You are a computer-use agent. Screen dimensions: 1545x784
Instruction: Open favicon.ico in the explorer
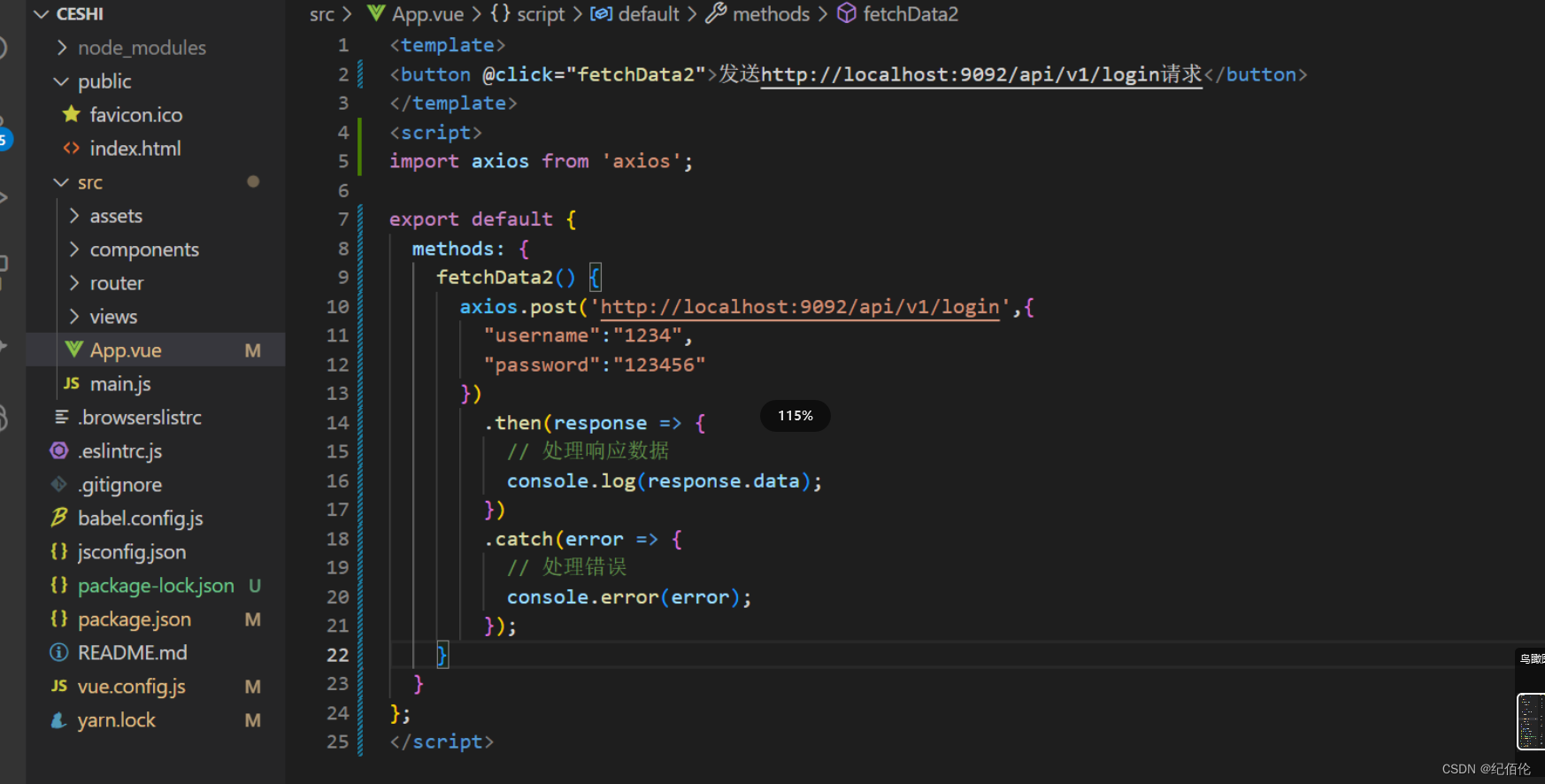(136, 115)
